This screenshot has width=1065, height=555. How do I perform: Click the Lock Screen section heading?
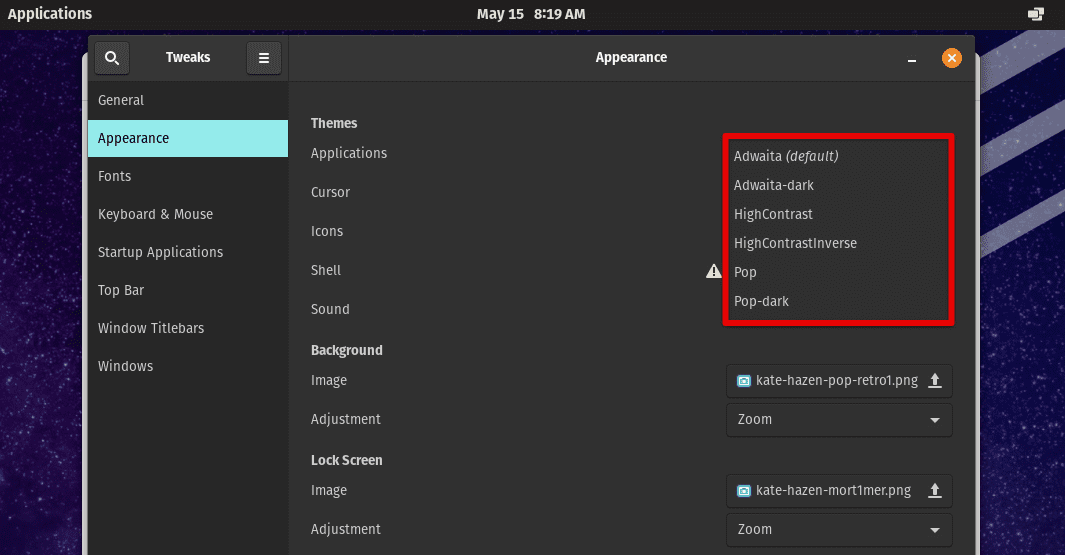[346, 460]
